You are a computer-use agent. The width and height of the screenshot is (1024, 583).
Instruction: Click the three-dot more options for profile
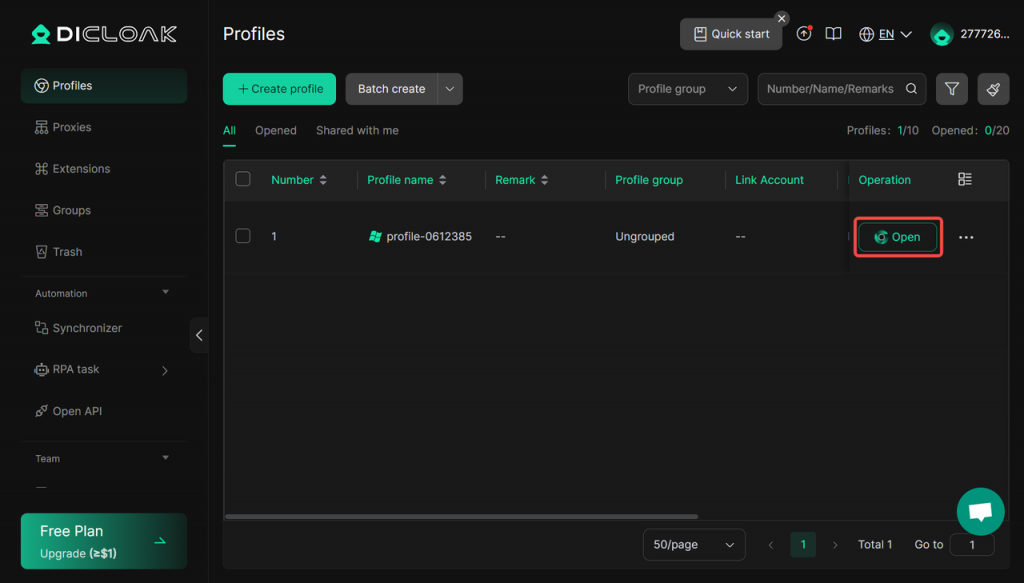pyautogui.click(x=966, y=238)
